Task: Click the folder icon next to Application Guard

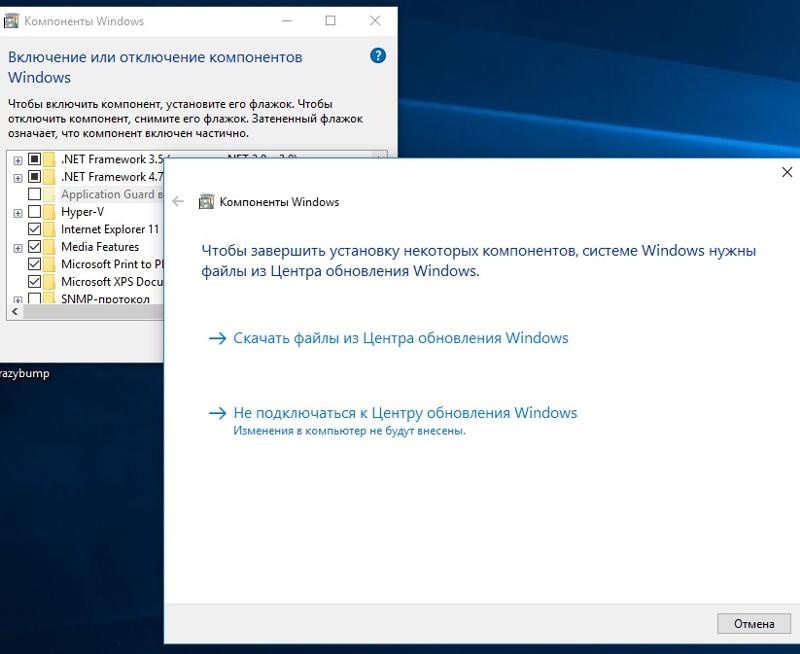Action: [49, 194]
